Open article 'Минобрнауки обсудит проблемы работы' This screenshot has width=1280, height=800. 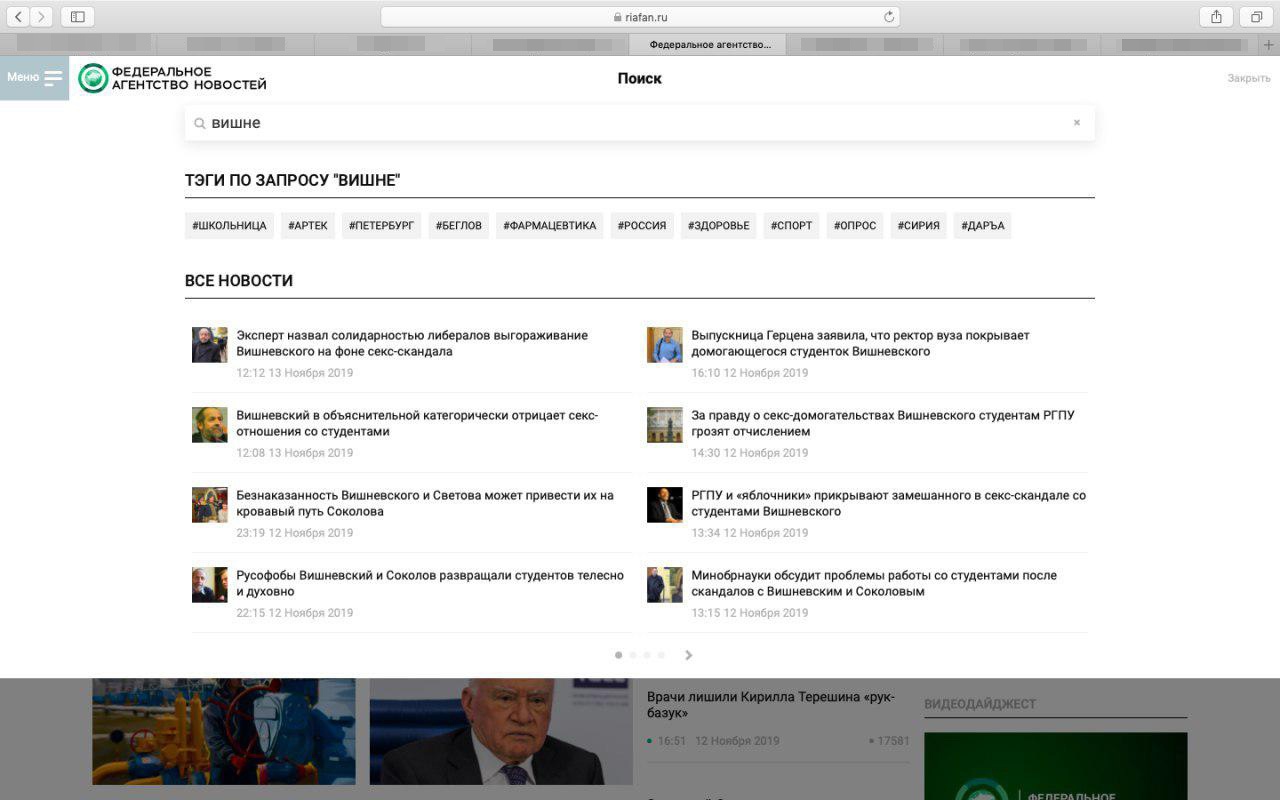pos(874,583)
